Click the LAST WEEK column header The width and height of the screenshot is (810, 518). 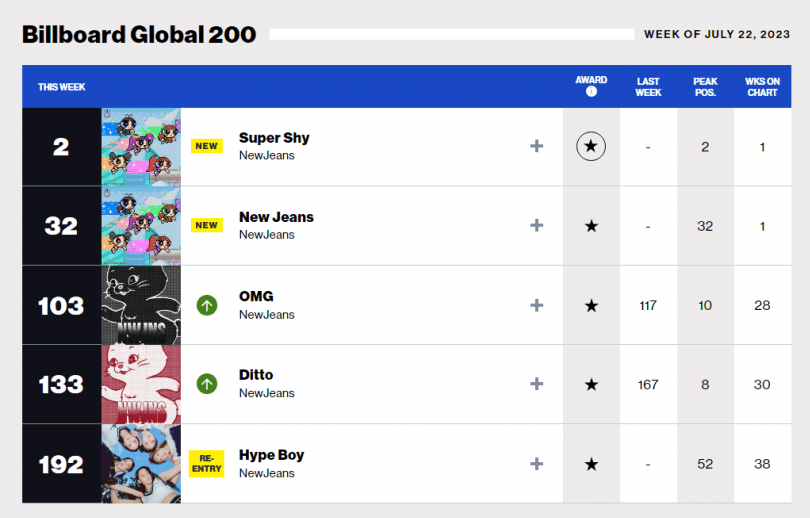click(x=648, y=87)
